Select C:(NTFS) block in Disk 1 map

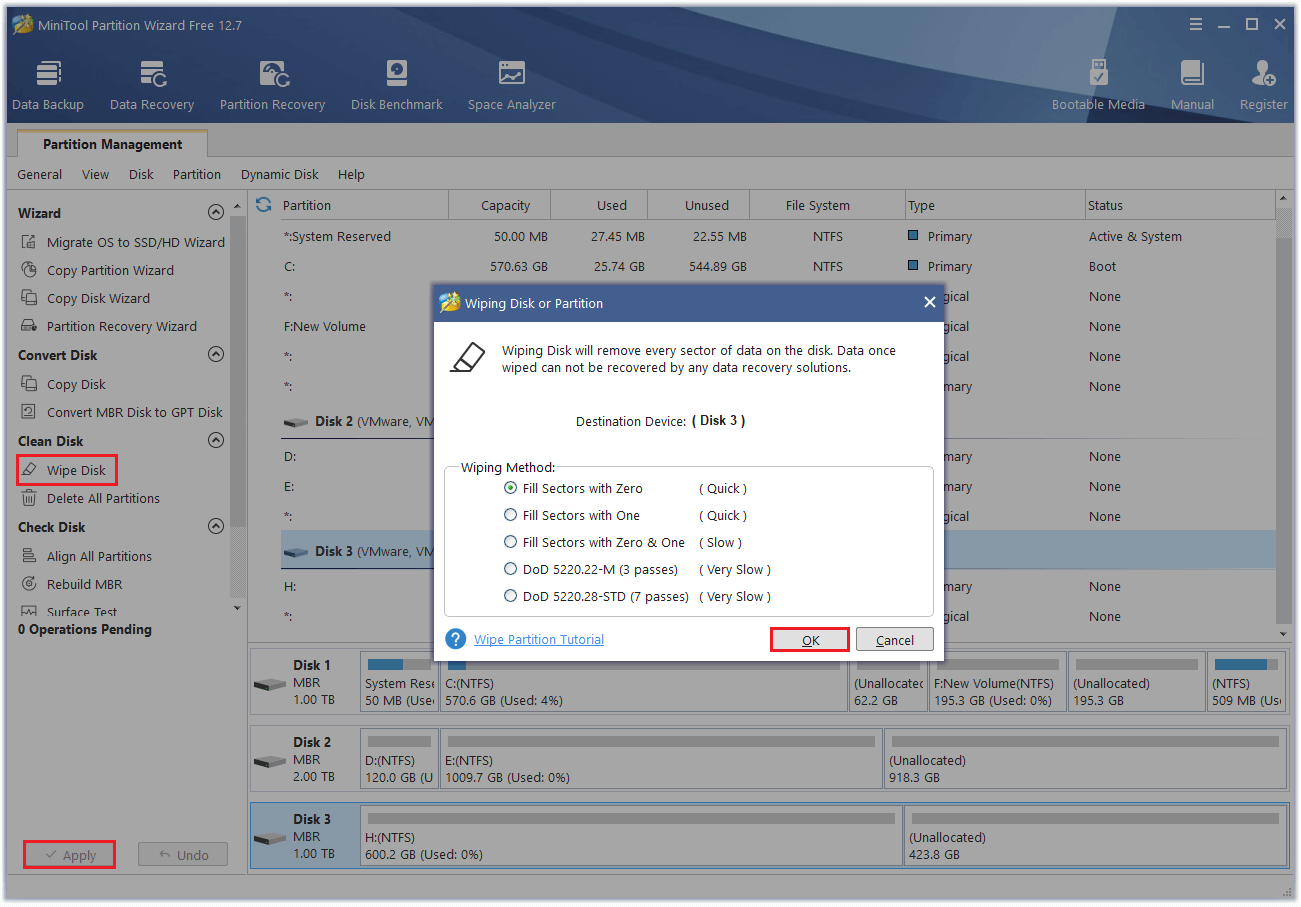point(645,682)
